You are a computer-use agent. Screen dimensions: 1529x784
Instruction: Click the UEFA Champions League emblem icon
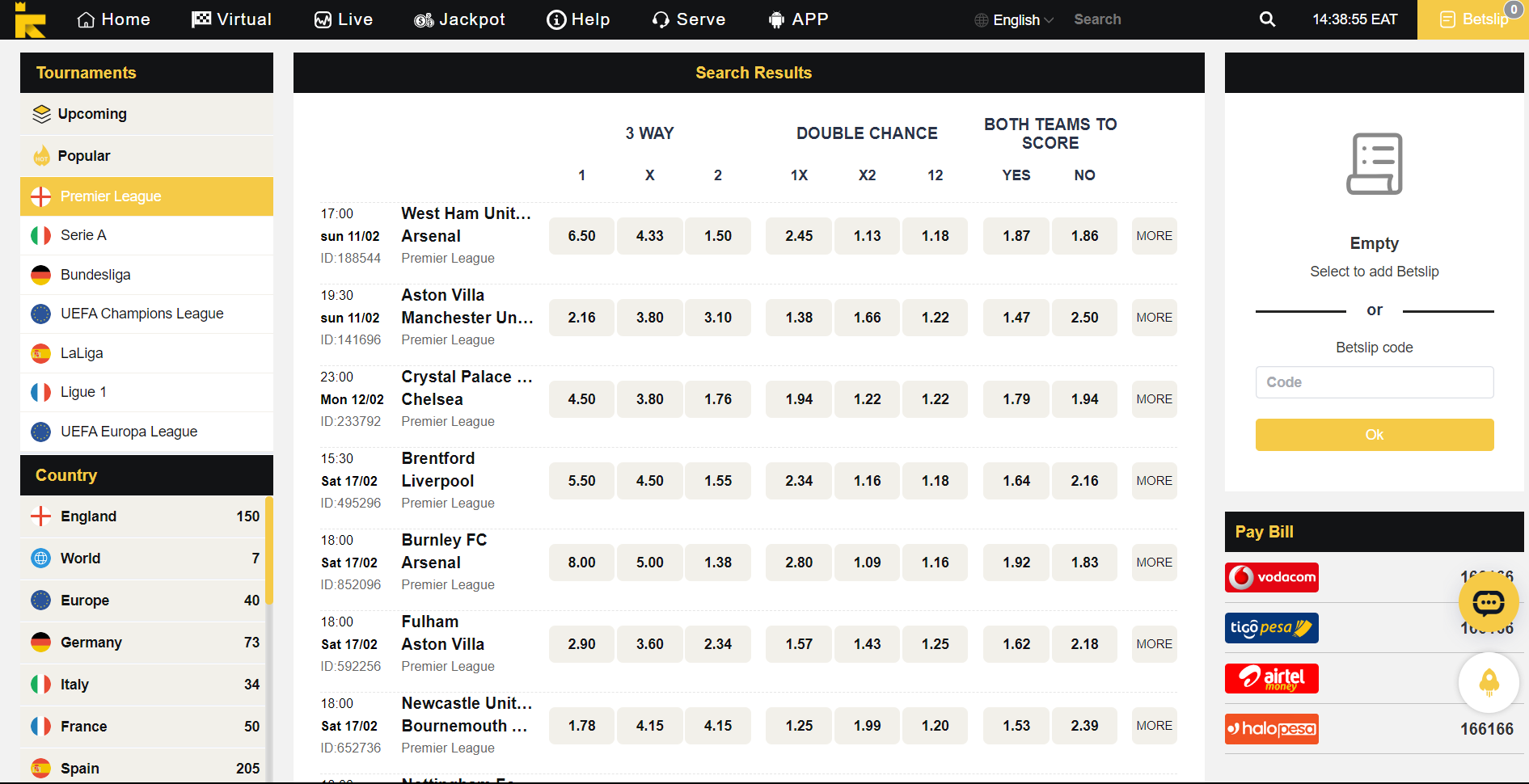pos(40,314)
